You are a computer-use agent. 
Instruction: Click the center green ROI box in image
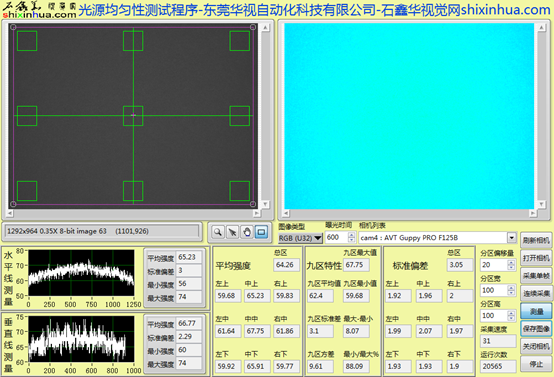click(133, 116)
